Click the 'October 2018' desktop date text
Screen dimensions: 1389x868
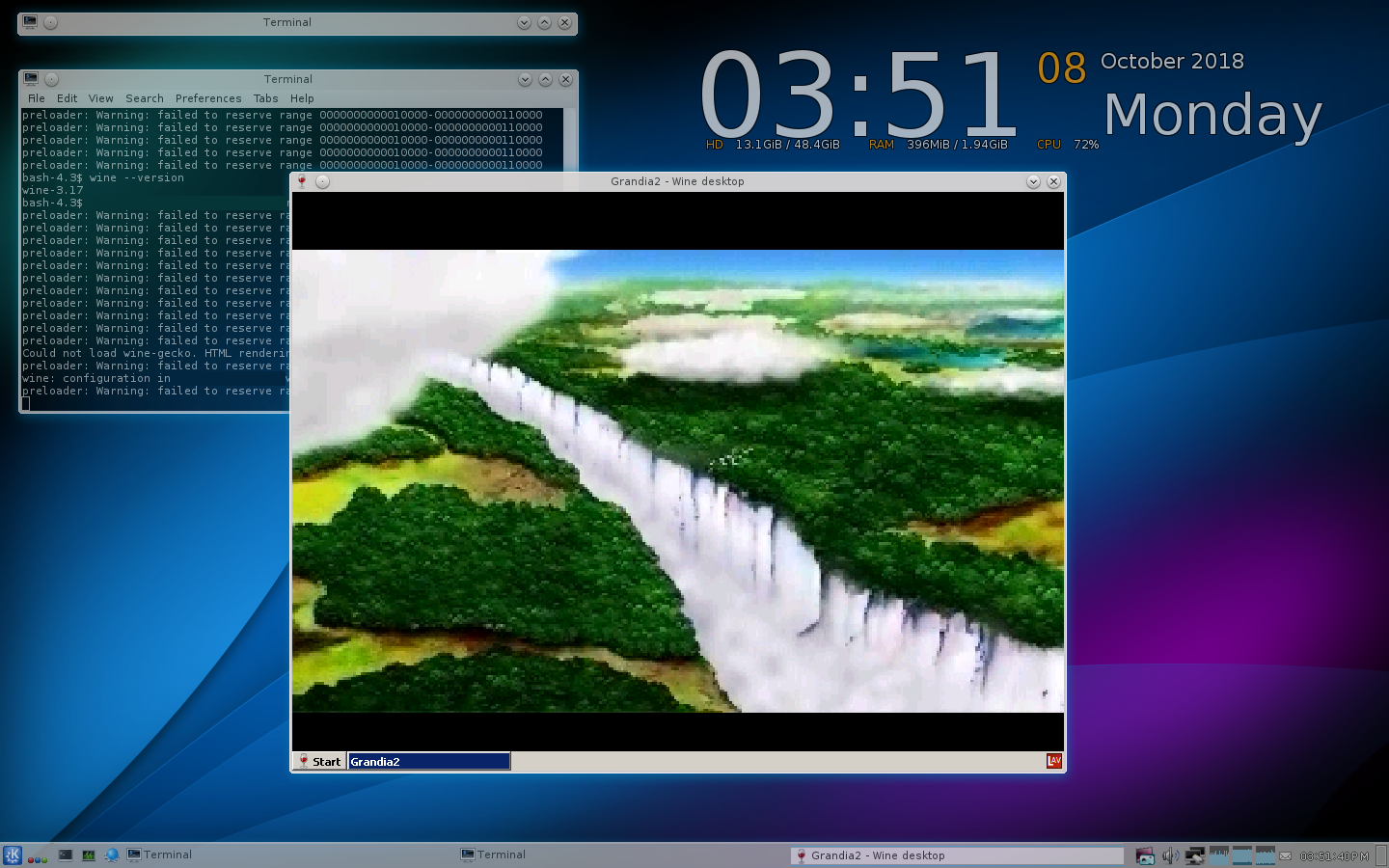(1172, 61)
